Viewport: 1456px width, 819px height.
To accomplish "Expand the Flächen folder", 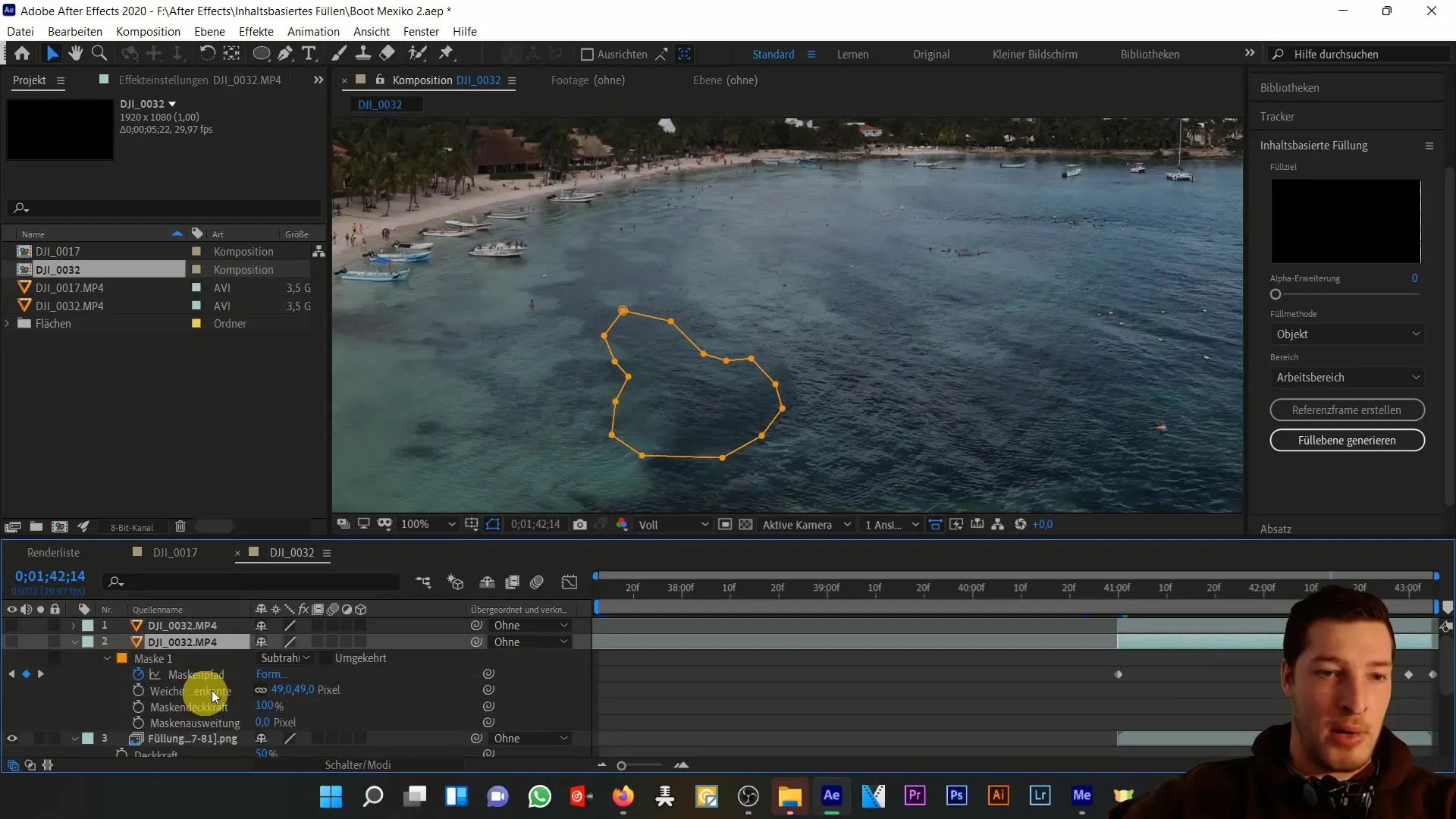I will click(8, 324).
